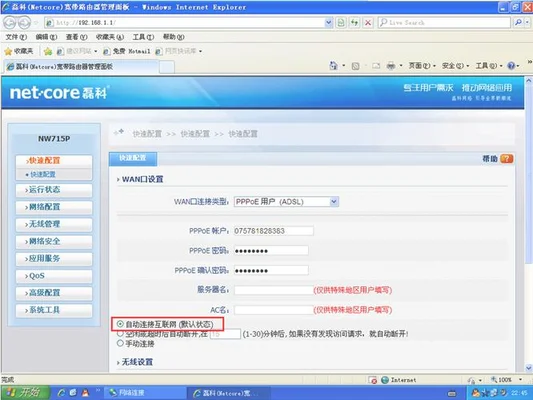This screenshot has height=400, width=533.
Task: Open the network connections taskbar button
Action: tap(145, 393)
